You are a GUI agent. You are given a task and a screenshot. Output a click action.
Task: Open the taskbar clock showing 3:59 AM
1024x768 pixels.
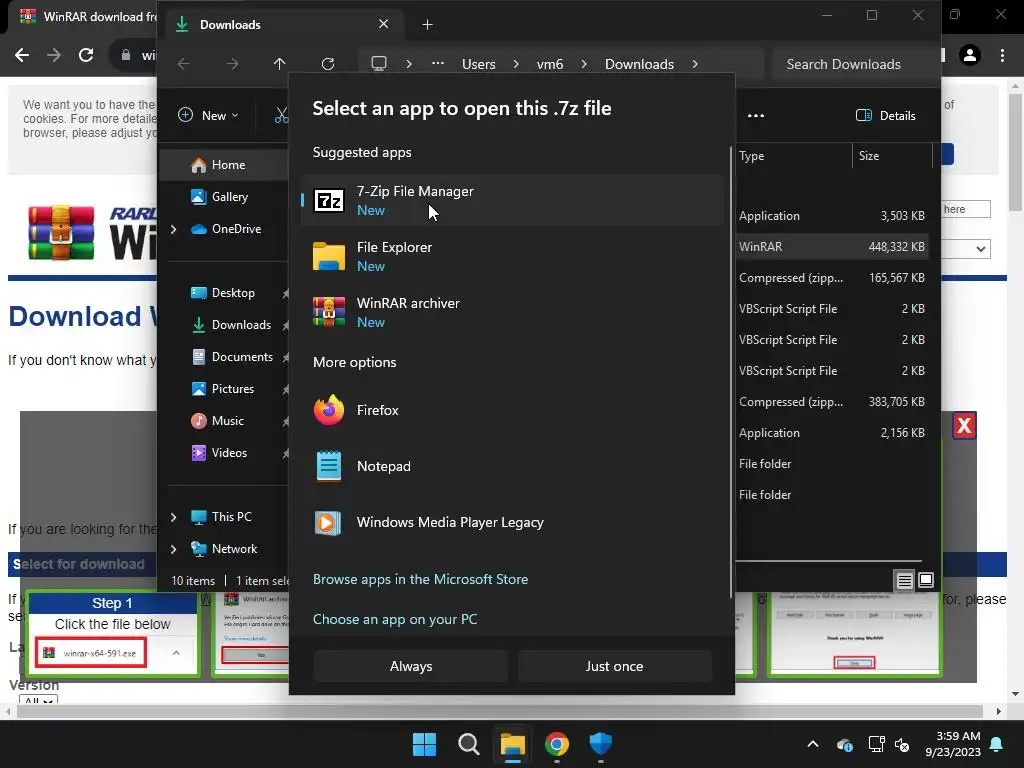point(953,744)
